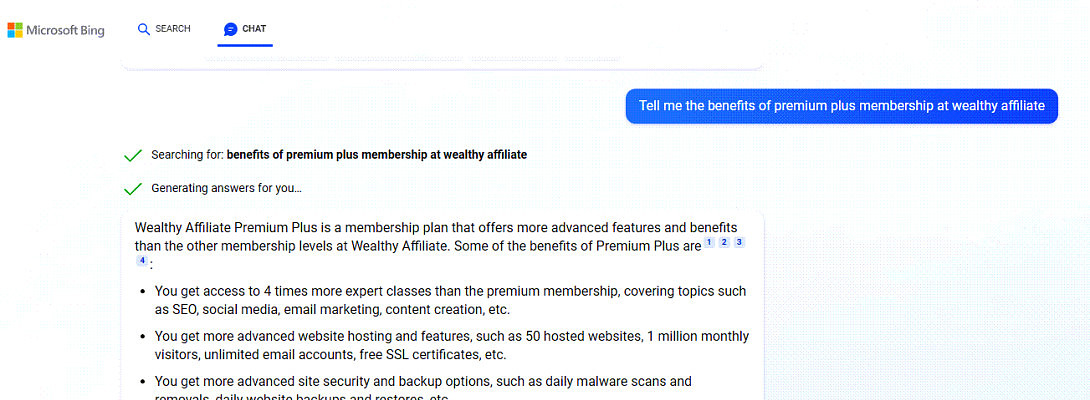Click the bullet about expert classes
This screenshot has width=1090, height=400.
tap(450, 300)
